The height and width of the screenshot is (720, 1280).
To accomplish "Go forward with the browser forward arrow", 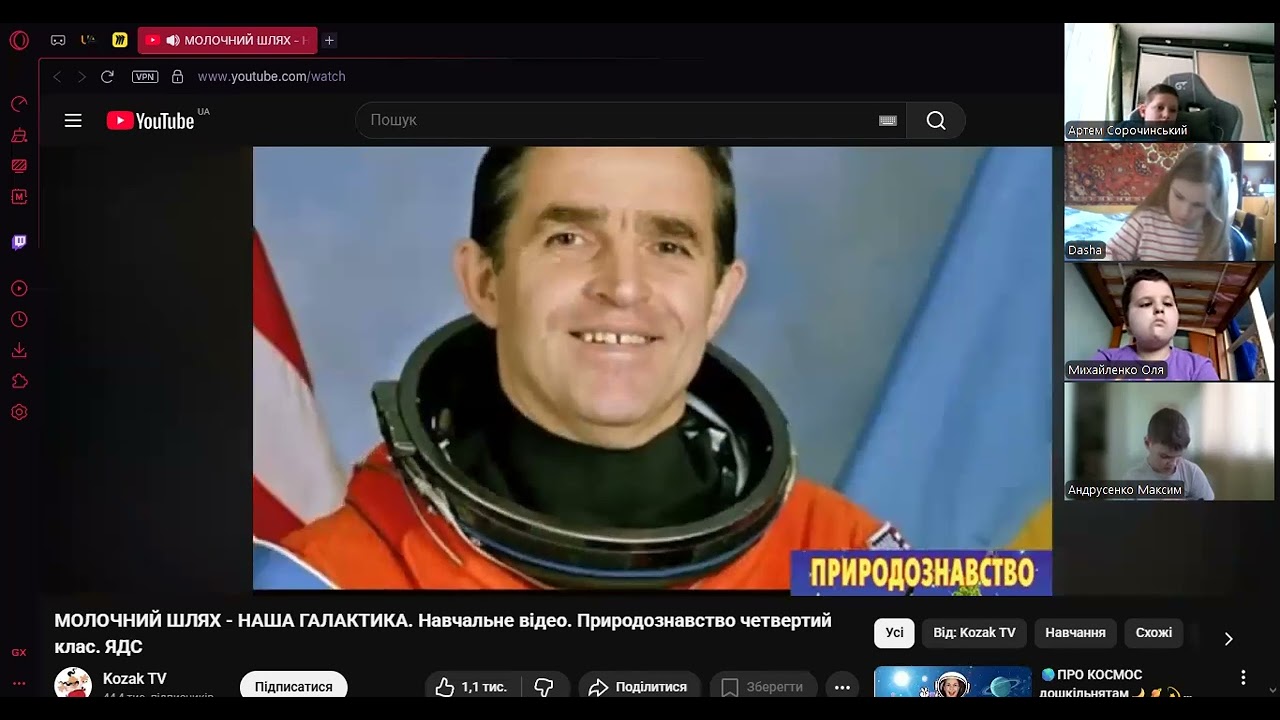I will point(82,76).
